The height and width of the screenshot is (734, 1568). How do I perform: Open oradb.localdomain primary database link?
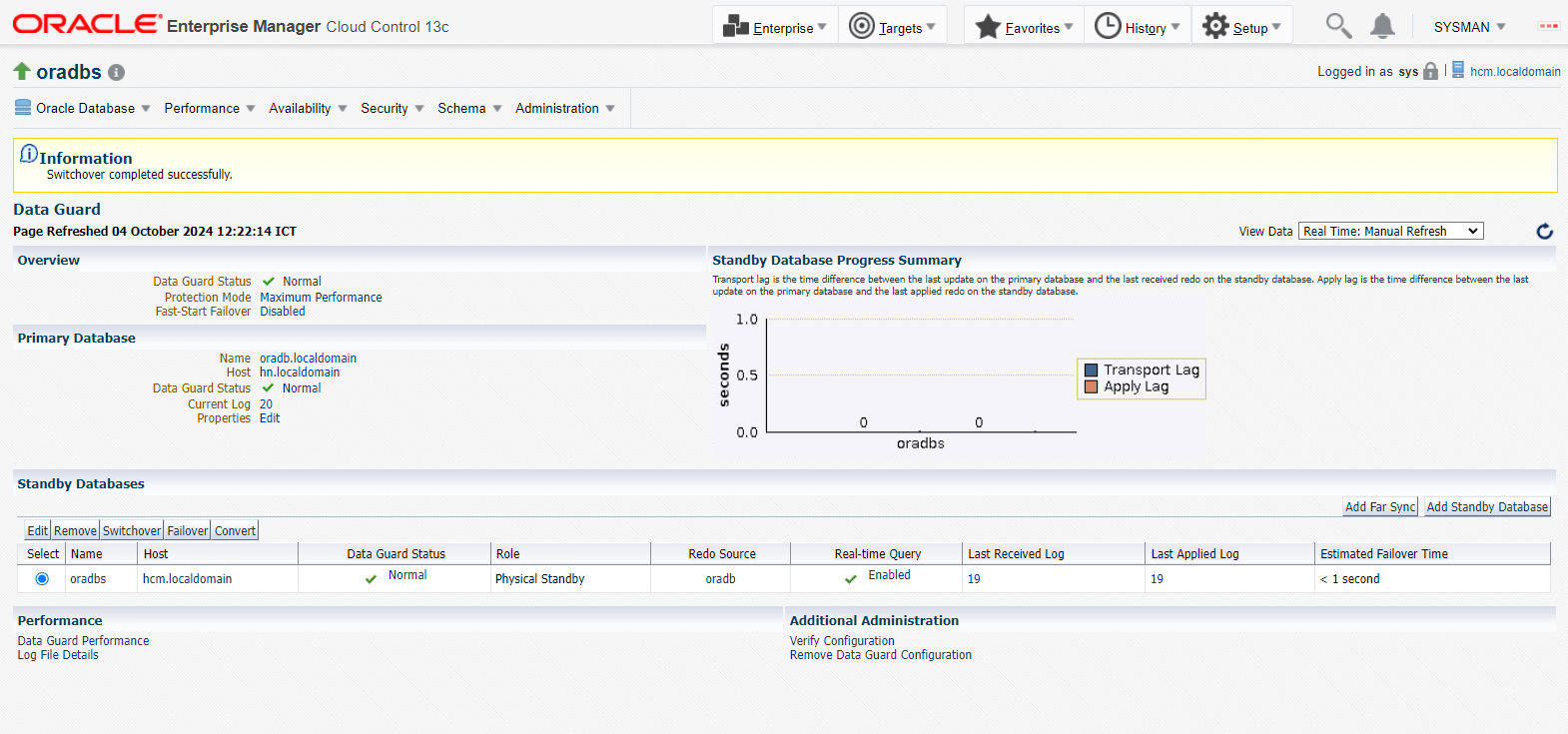[x=308, y=359]
